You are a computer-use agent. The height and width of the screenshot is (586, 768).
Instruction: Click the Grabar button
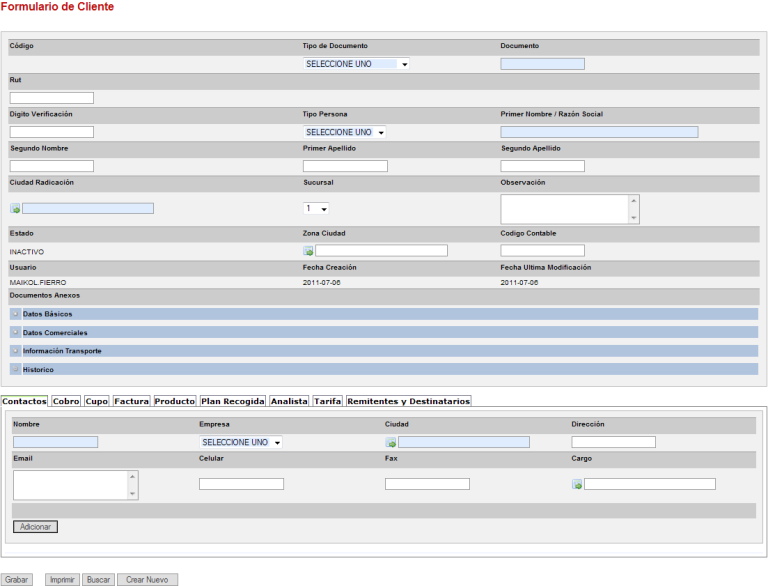click(16, 580)
